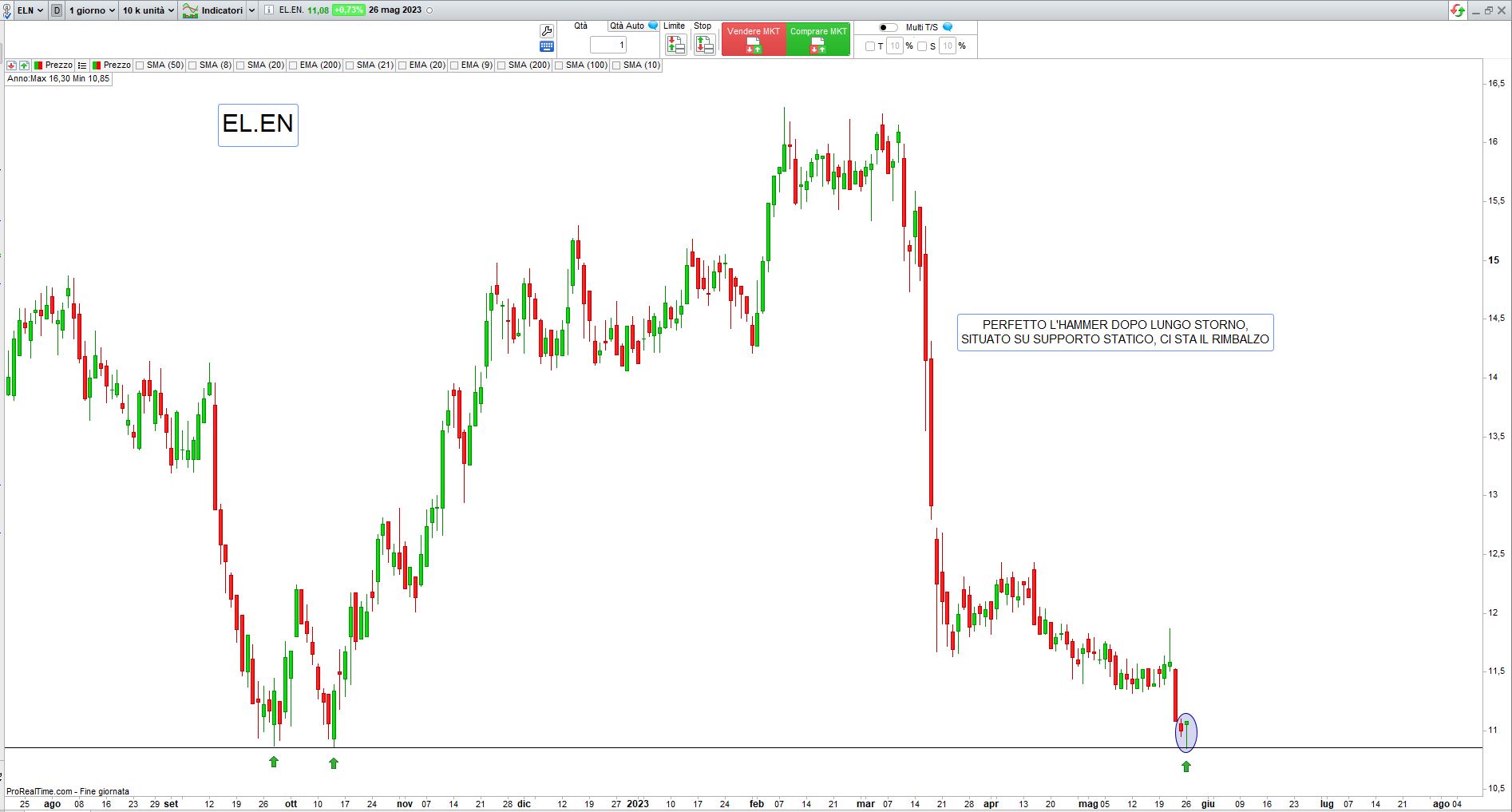Click the T percent input field
Viewport: 1512px width, 812px height.
tap(894, 46)
